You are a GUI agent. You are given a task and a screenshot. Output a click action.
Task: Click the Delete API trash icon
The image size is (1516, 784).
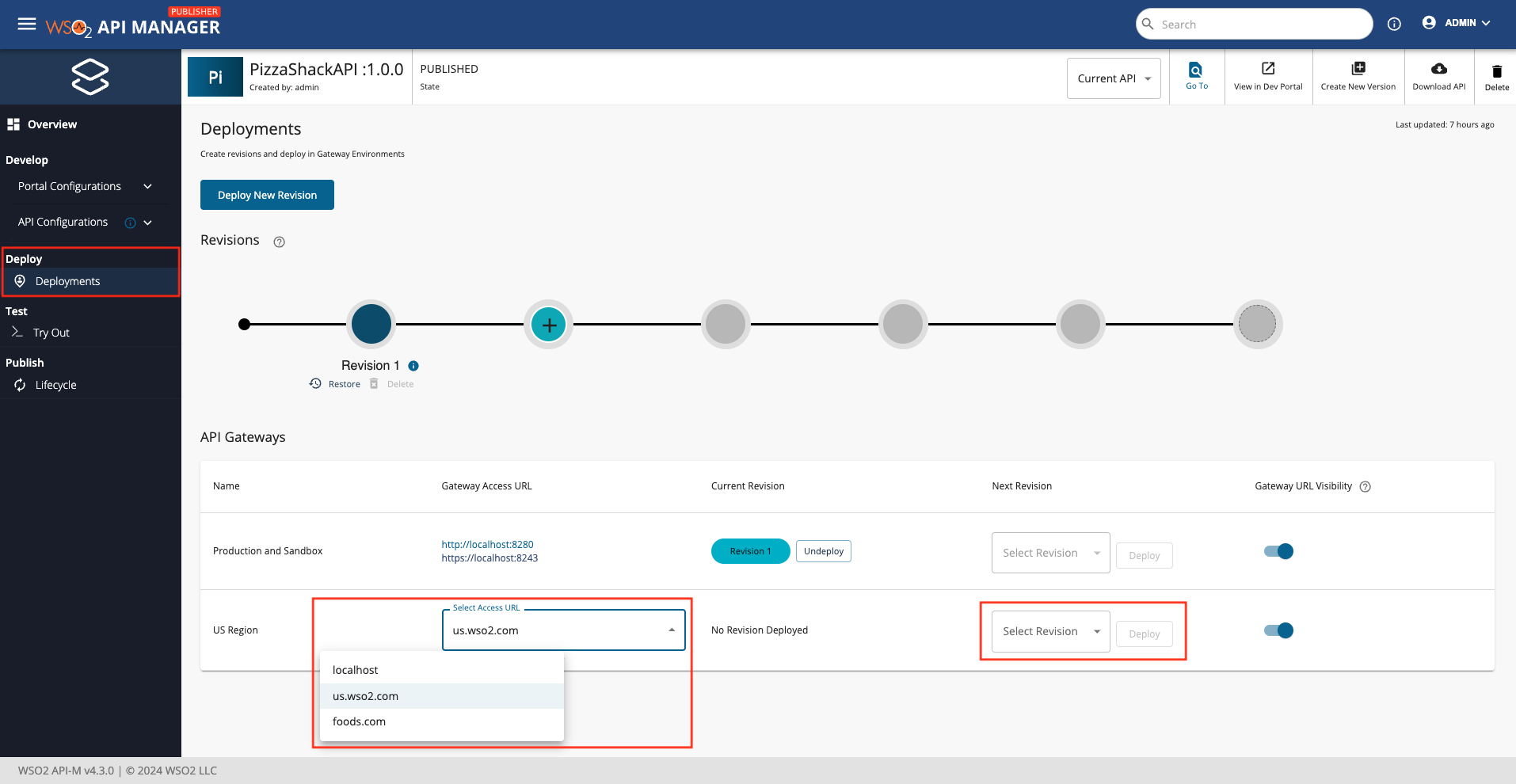[x=1495, y=76]
